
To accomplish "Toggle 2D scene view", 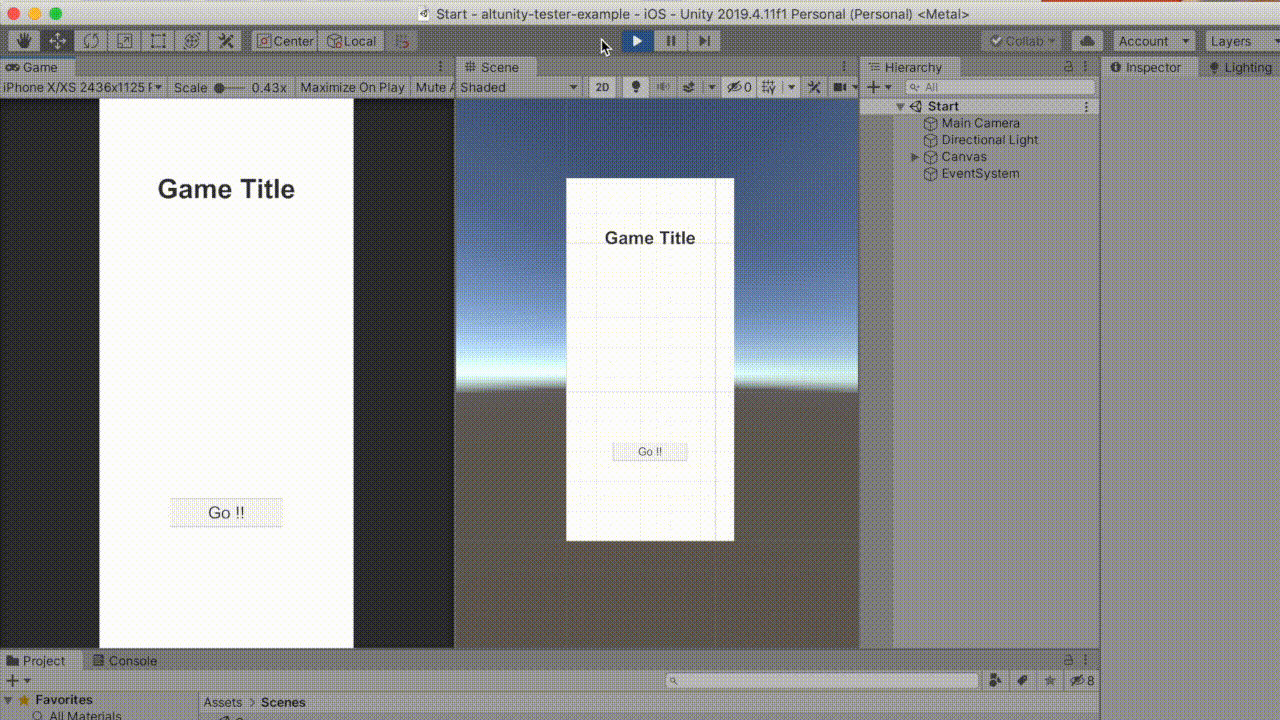I will (x=602, y=87).
